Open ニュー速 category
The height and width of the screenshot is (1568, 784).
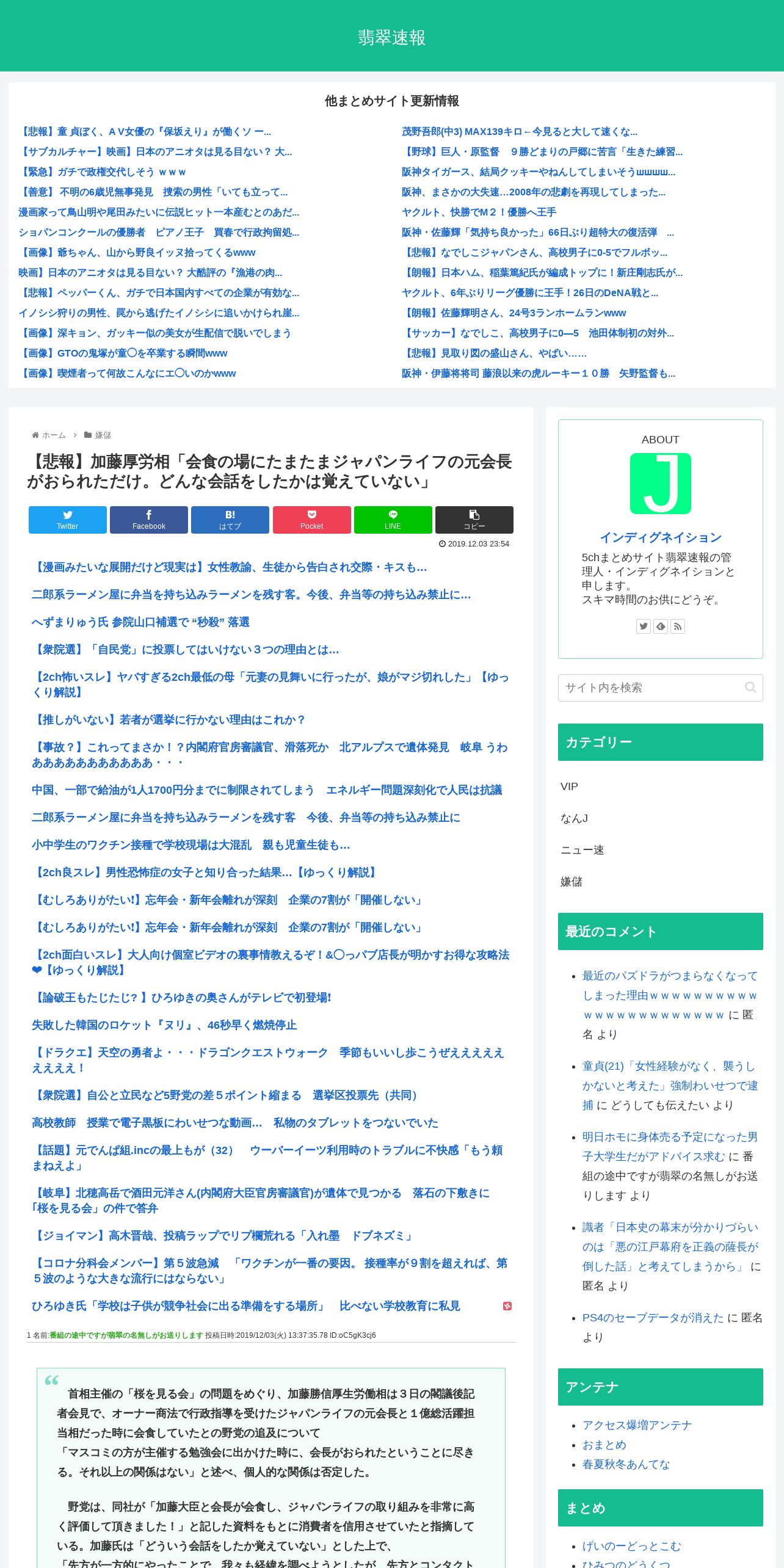[583, 850]
